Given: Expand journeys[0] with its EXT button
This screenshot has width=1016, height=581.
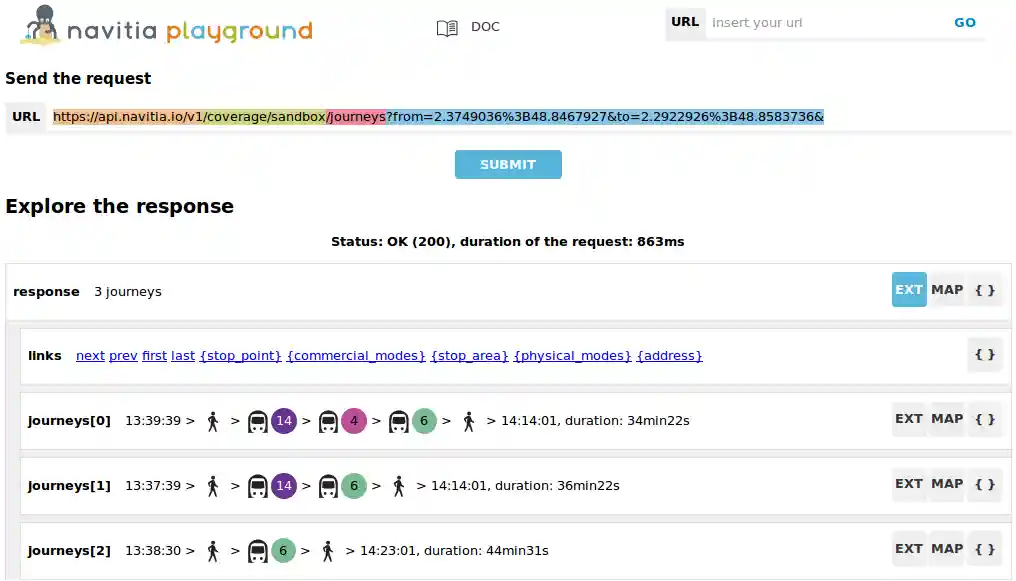Looking at the screenshot, I should click(x=908, y=419).
